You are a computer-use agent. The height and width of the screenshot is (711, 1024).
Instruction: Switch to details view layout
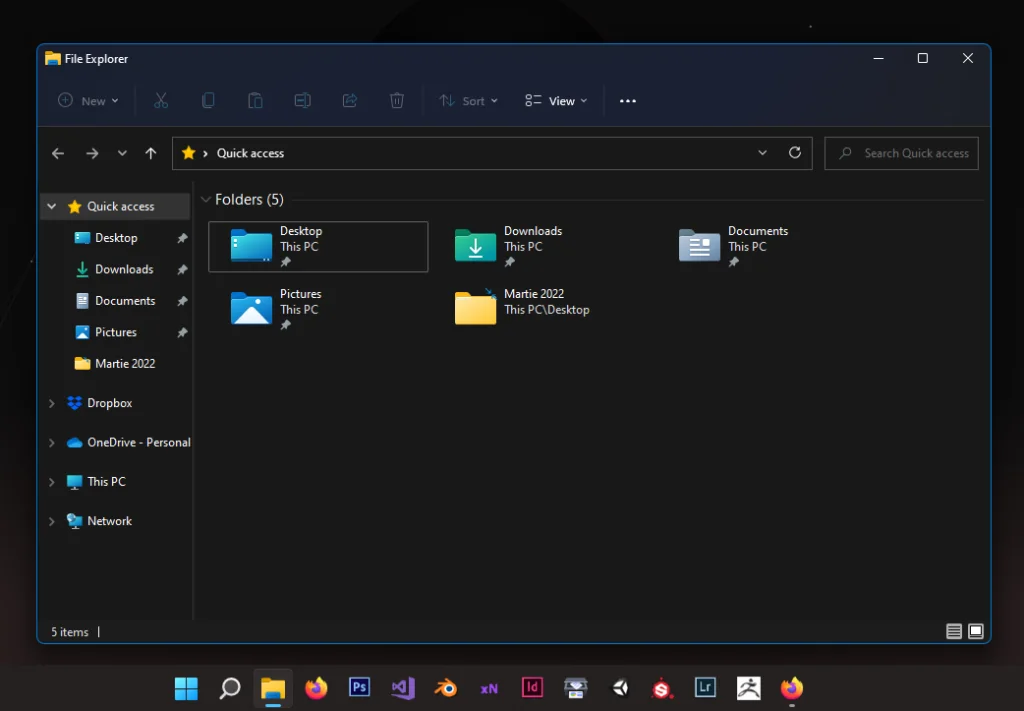pyautogui.click(x=953, y=631)
